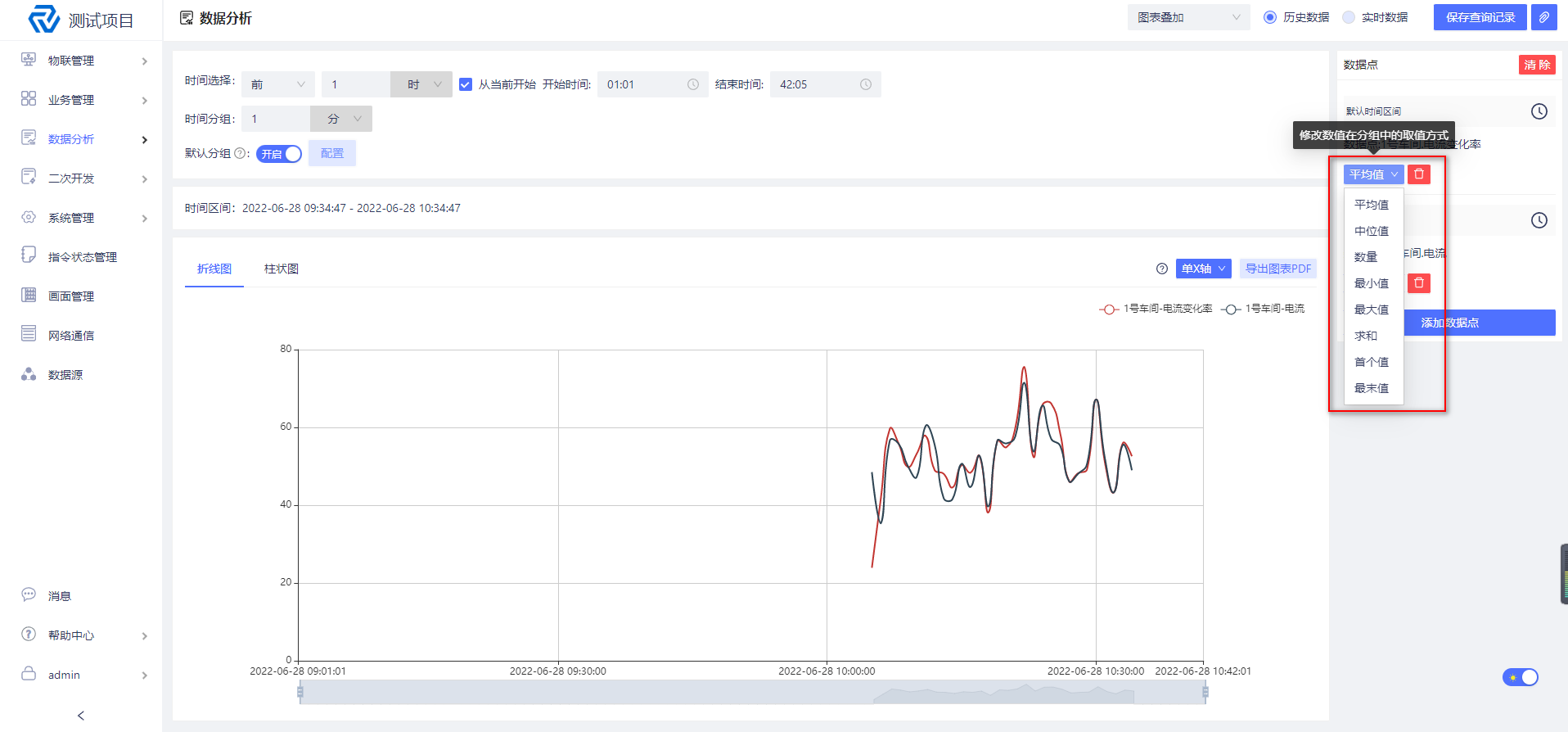Open 分 grouping unit dropdown
The height and width of the screenshot is (732, 1568).
pos(341,119)
